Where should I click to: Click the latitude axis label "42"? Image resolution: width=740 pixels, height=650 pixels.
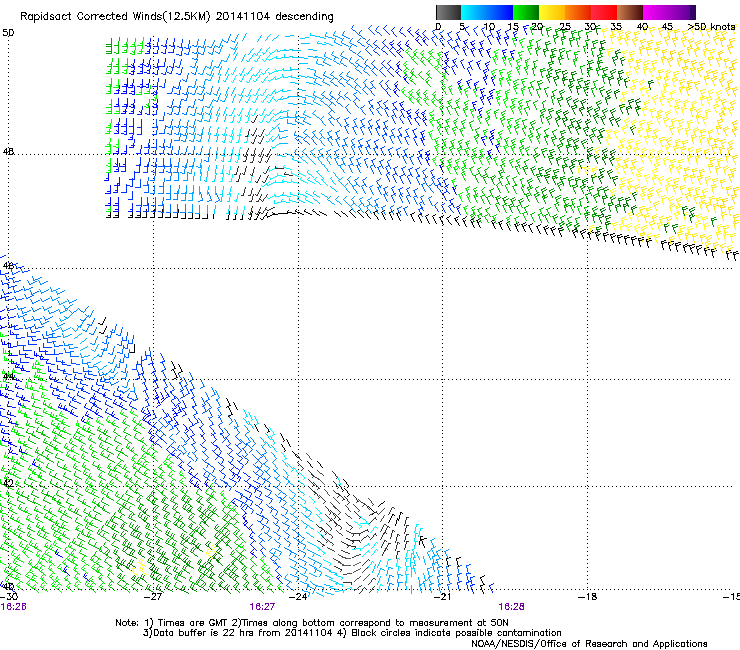pos(8,483)
